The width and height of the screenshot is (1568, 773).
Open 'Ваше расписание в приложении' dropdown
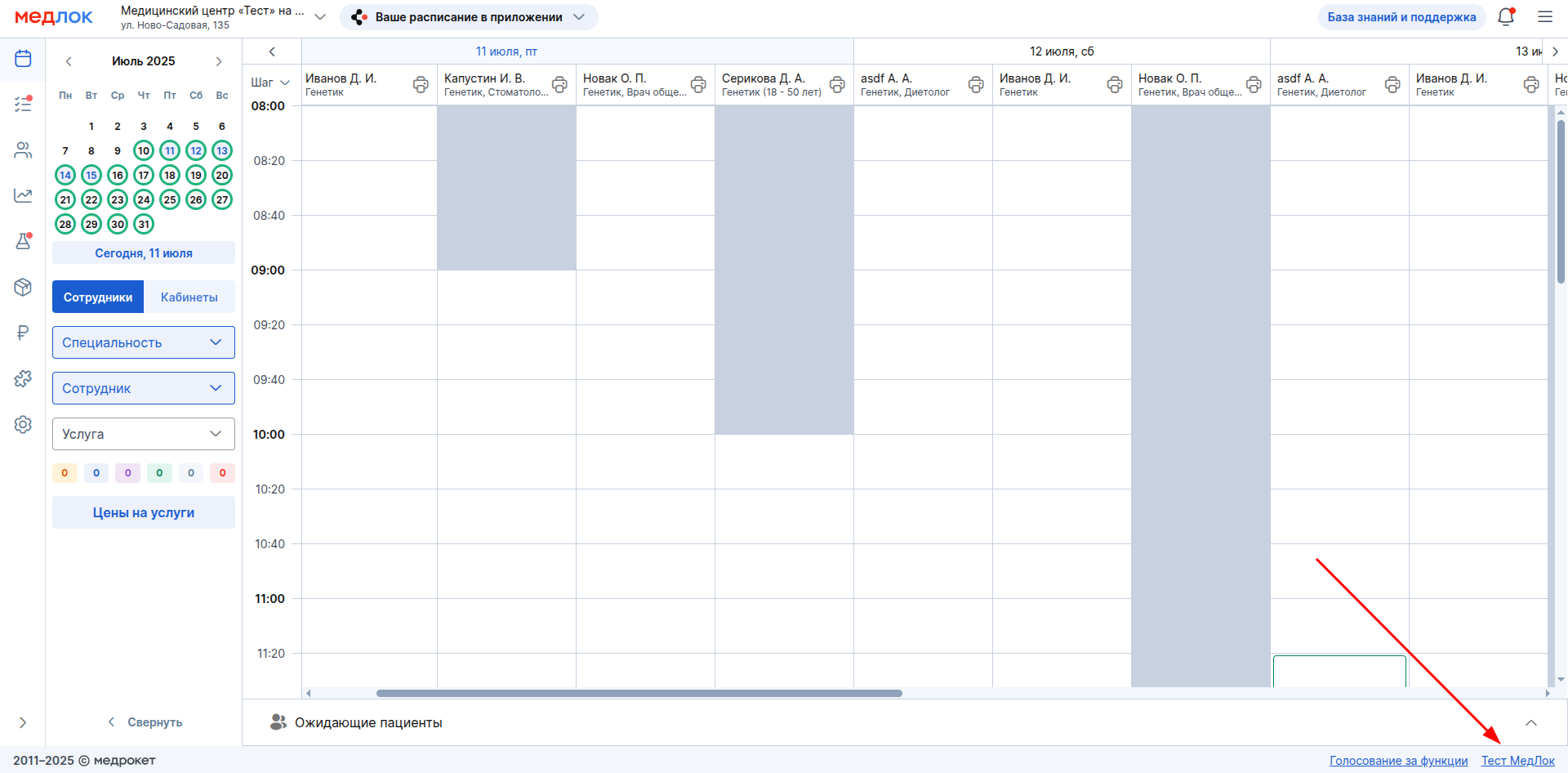[469, 17]
